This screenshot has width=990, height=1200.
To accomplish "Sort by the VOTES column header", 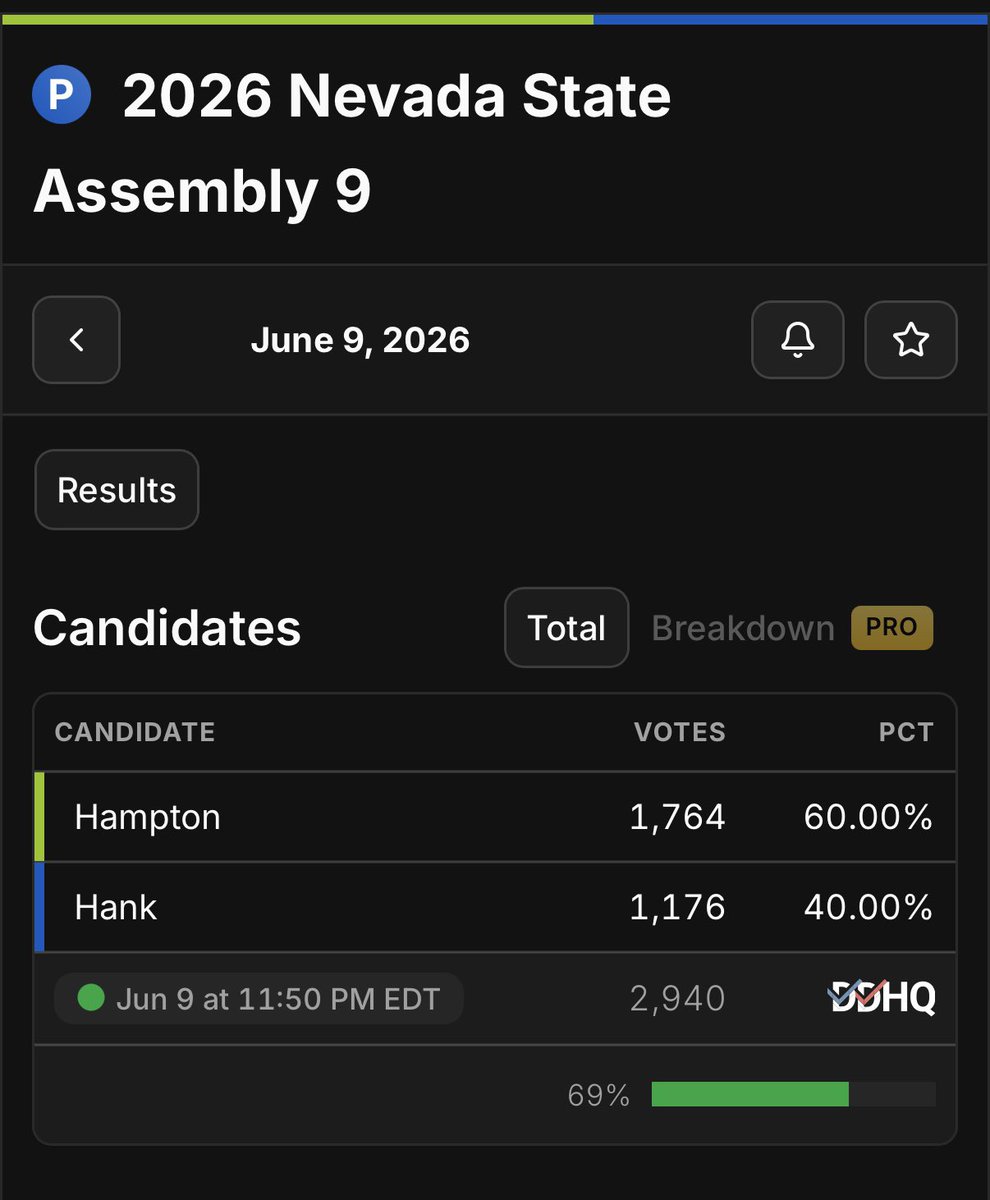I will coord(679,732).
